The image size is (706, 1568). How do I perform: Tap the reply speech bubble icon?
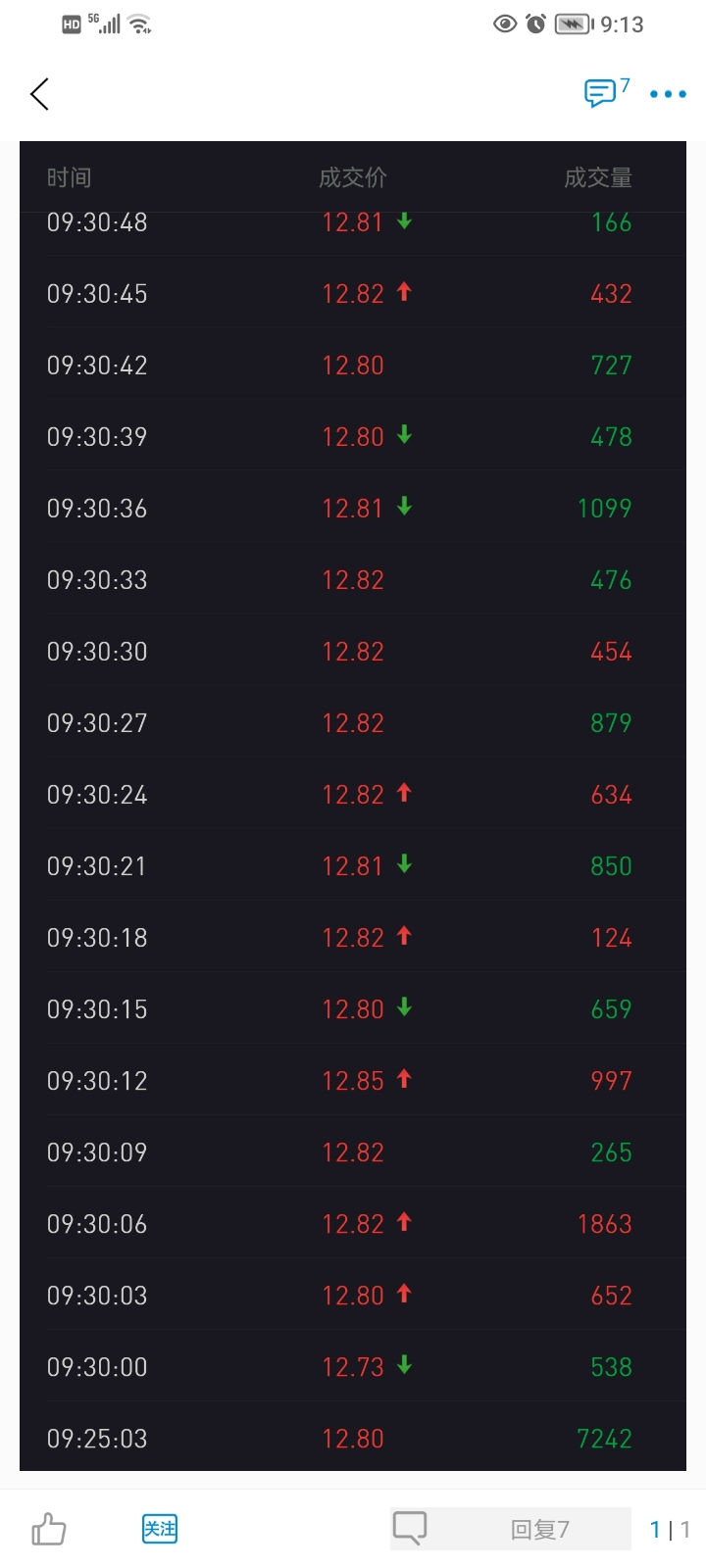(410, 1528)
